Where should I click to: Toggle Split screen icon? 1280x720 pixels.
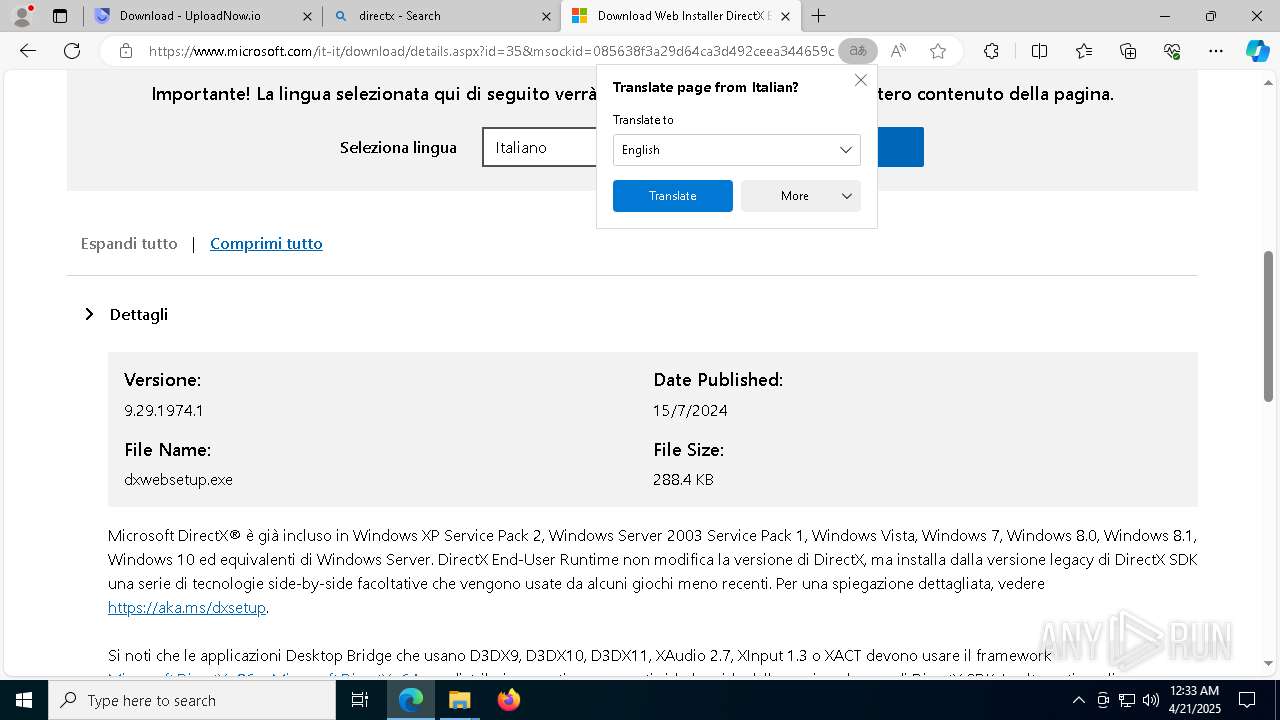pos(1039,51)
